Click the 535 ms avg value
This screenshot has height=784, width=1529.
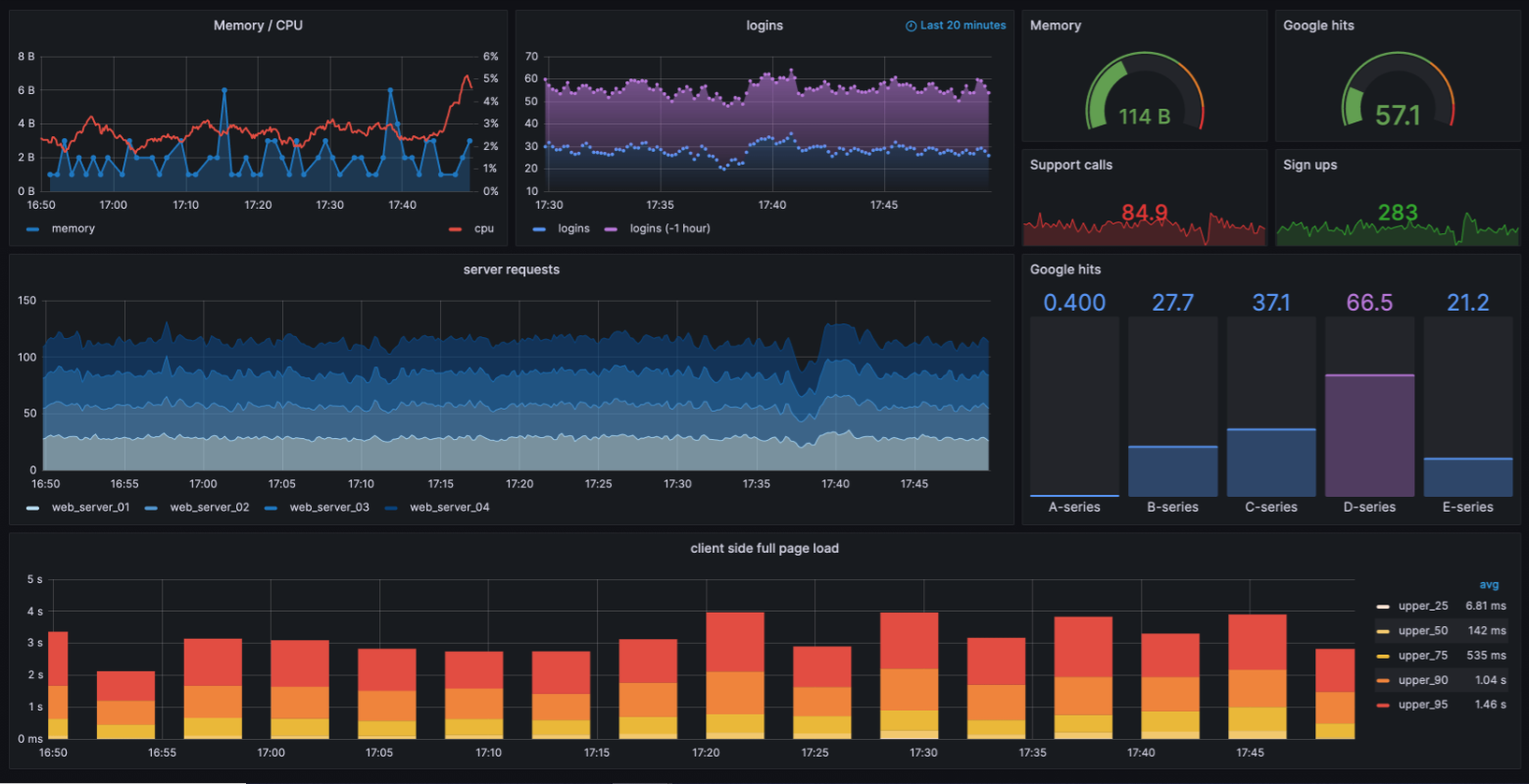(1488, 655)
